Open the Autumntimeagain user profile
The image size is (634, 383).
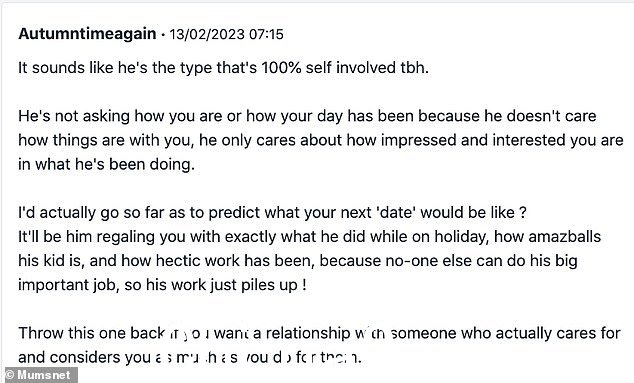[x=87, y=34]
